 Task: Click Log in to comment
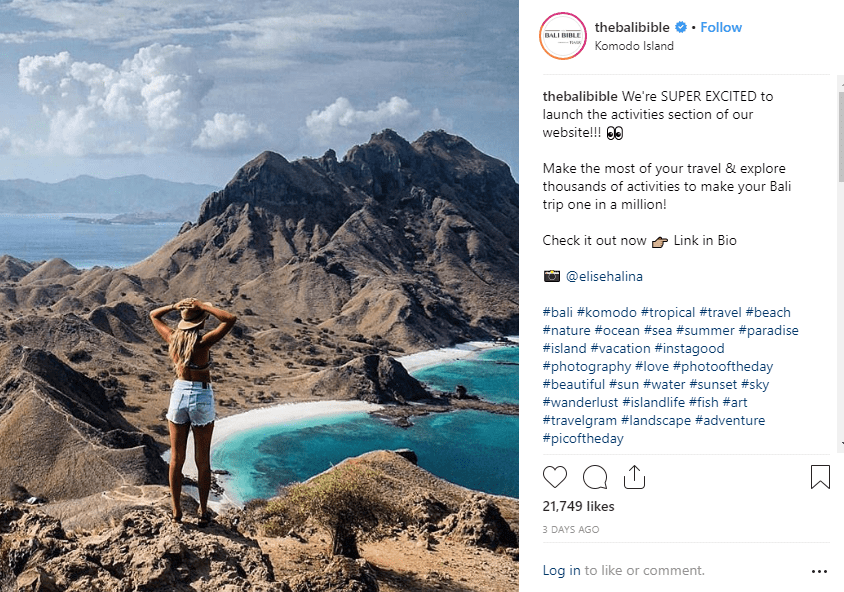point(561,570)
